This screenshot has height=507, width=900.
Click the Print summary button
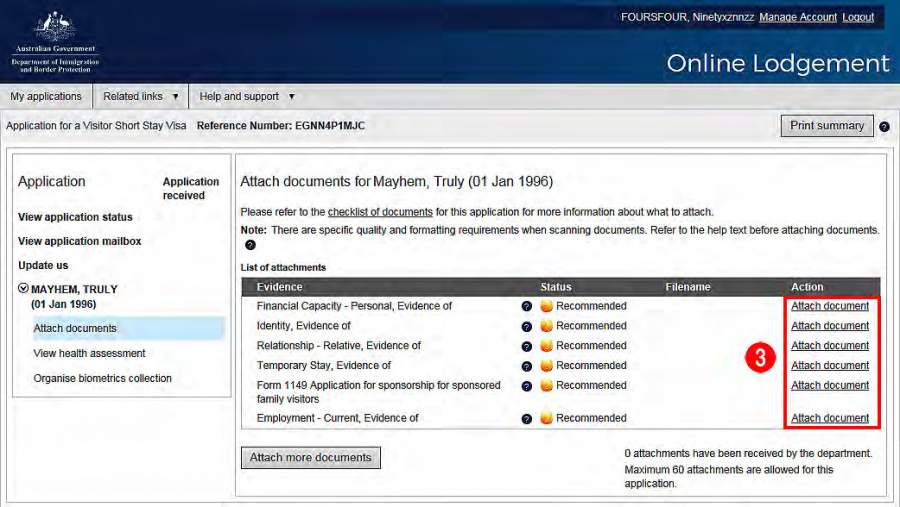pyautogui.click(x=827, y=126)
